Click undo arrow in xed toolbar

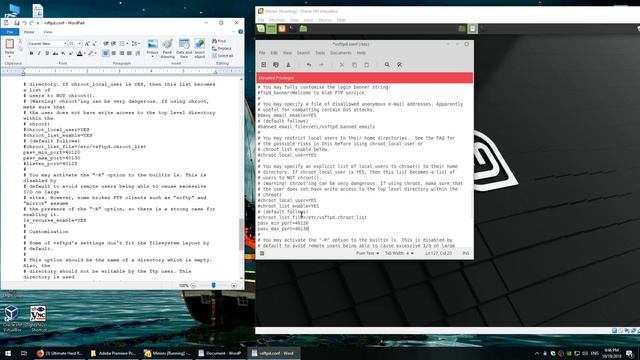(x=309, y=64)
